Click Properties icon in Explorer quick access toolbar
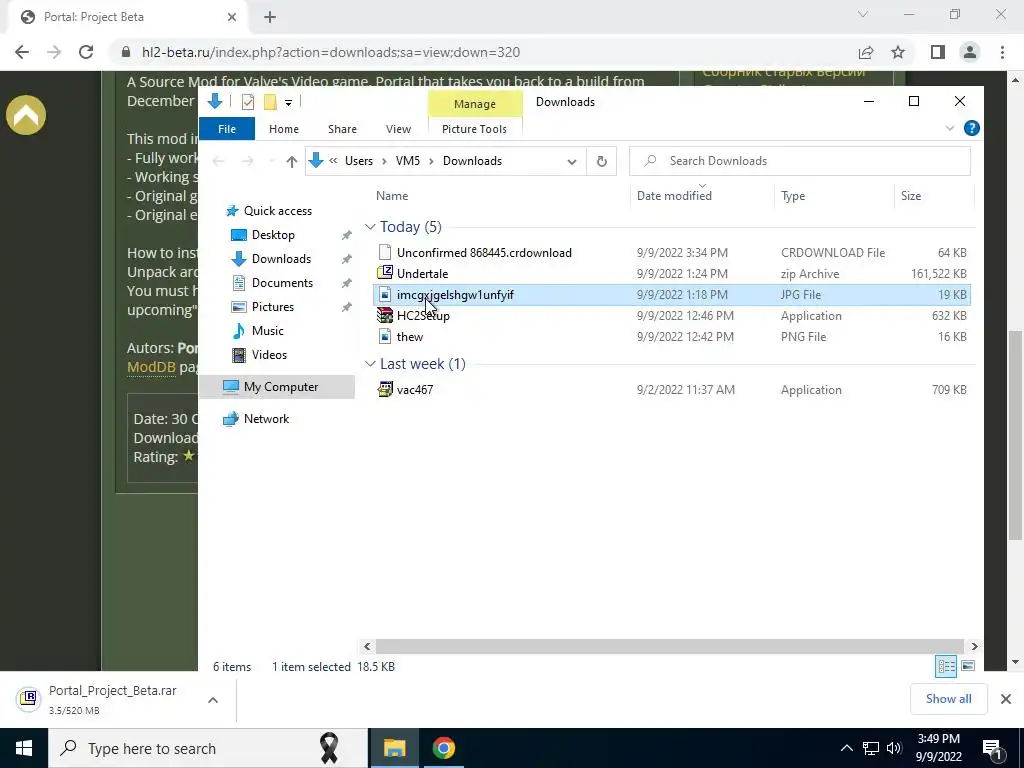The height and width of the screenshot is (768, 1024). [x=248, y=102]
